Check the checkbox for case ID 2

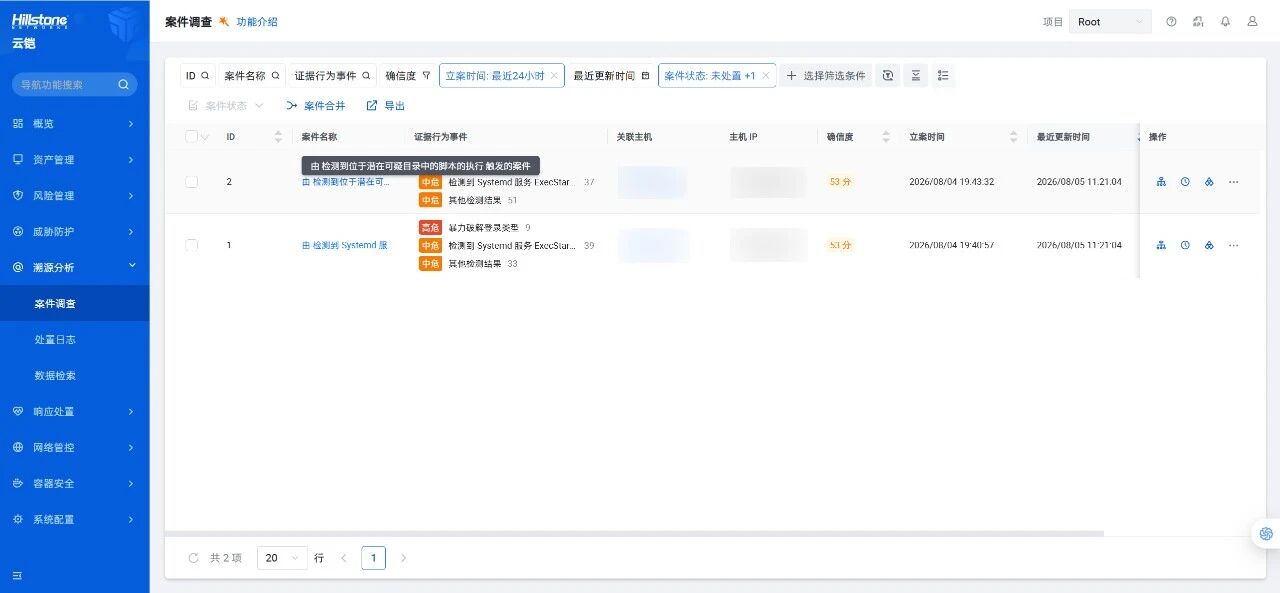click(x=191, y=182)
